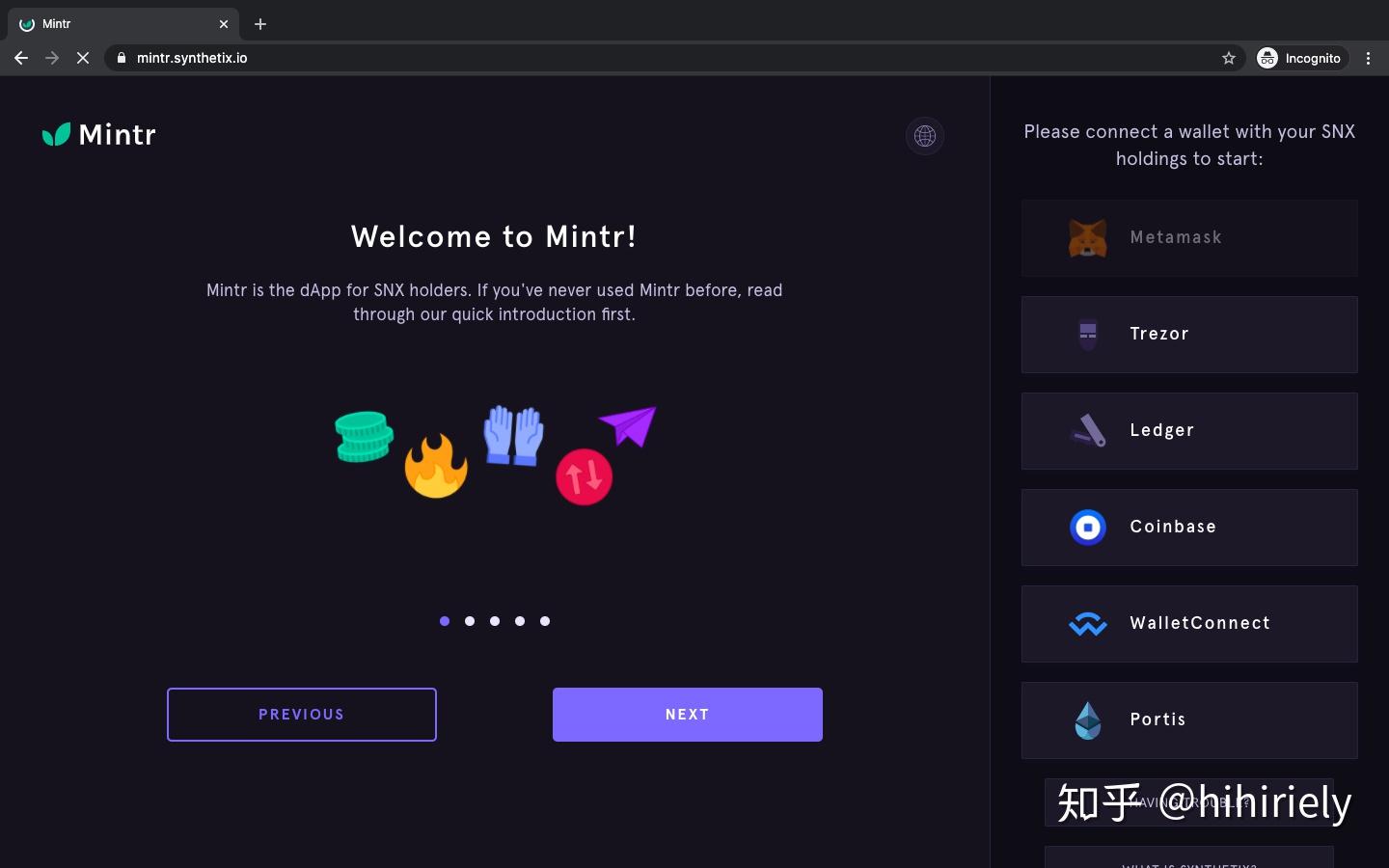Image resolution: width=1389 pixels, height=868 pixels.
Task: Click the fire flame illustration
Action: [x=436, y=465]
